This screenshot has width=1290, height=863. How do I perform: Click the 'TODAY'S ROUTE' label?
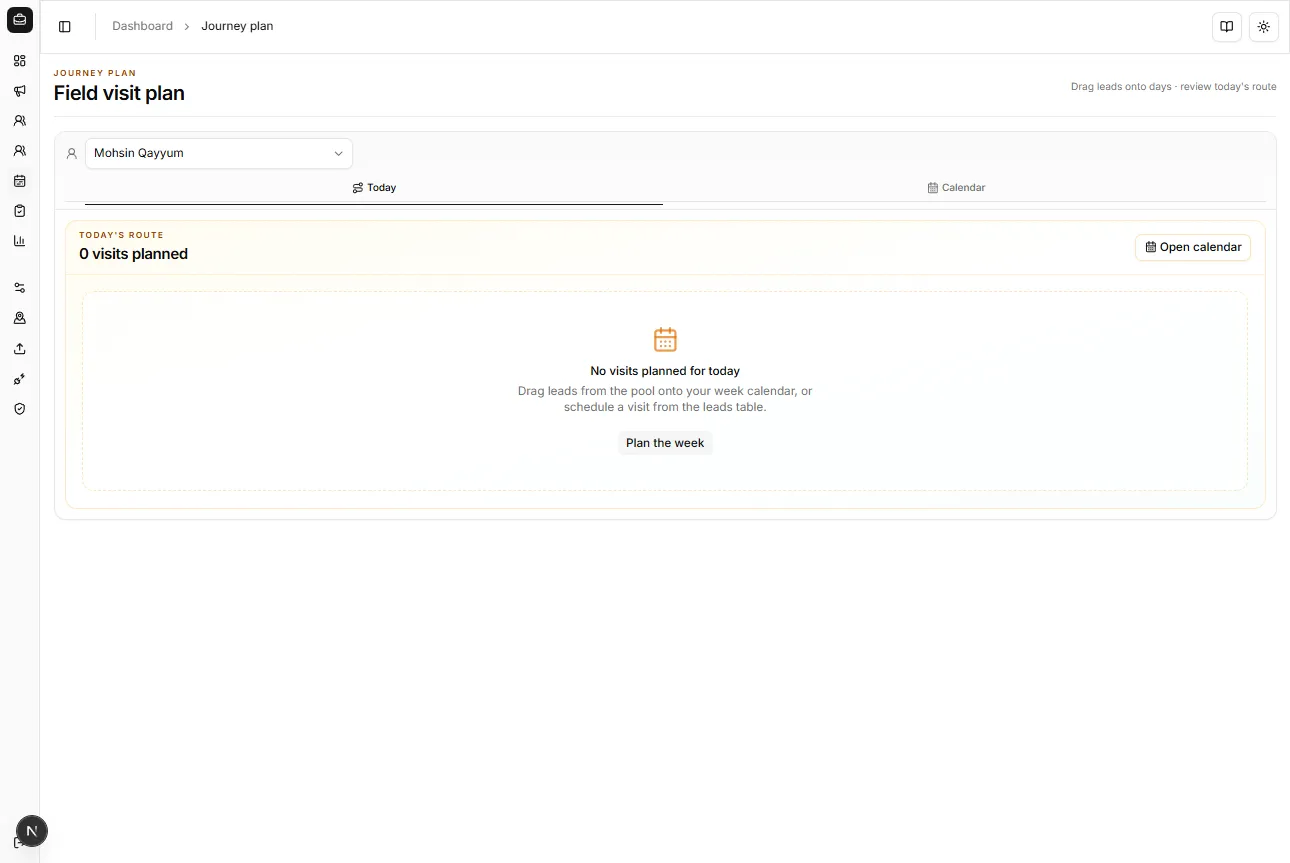pyautogui.click(x=121, y=235)
